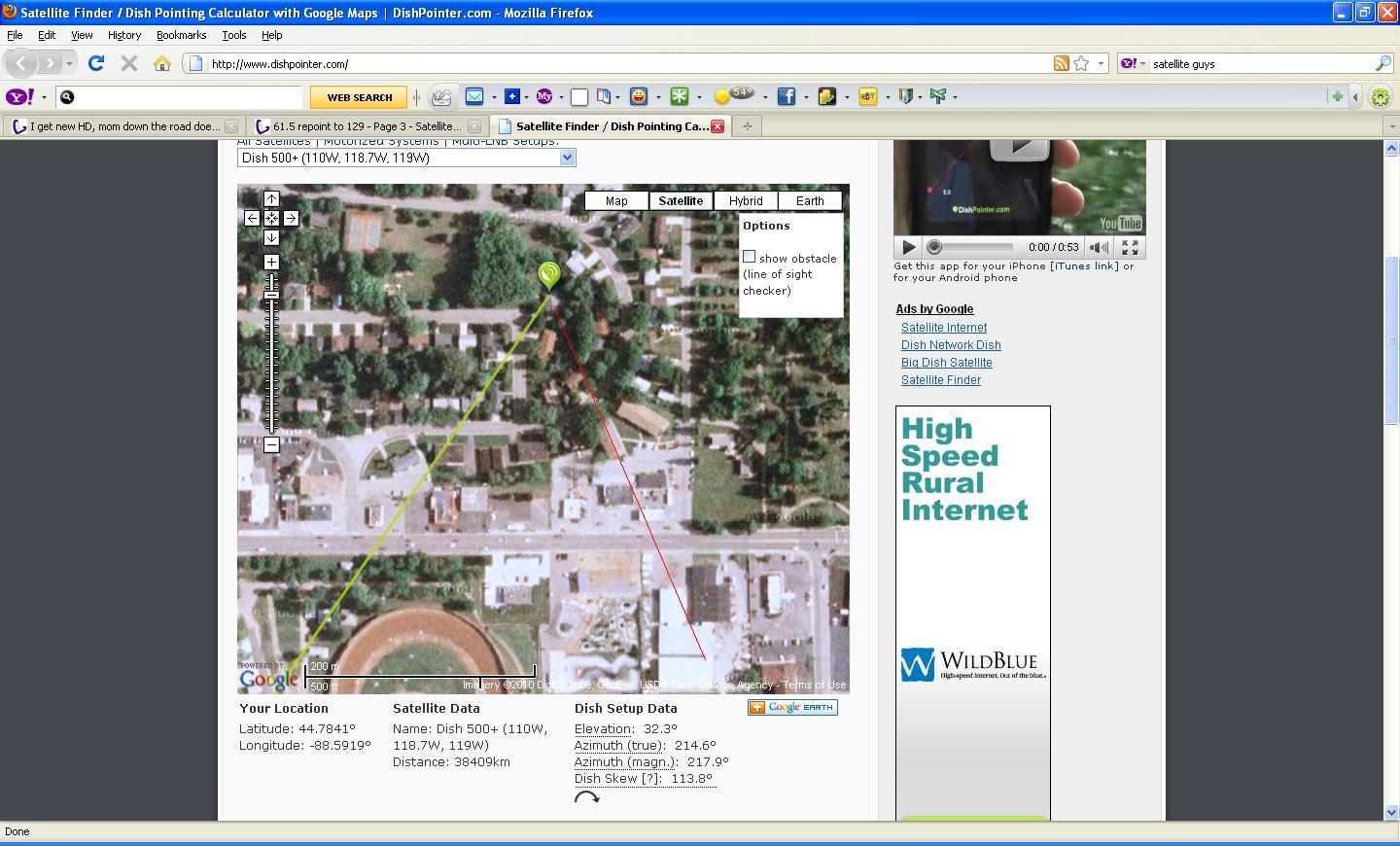
Task: Switch map to Hybrid view
Action: coord(746,200)
